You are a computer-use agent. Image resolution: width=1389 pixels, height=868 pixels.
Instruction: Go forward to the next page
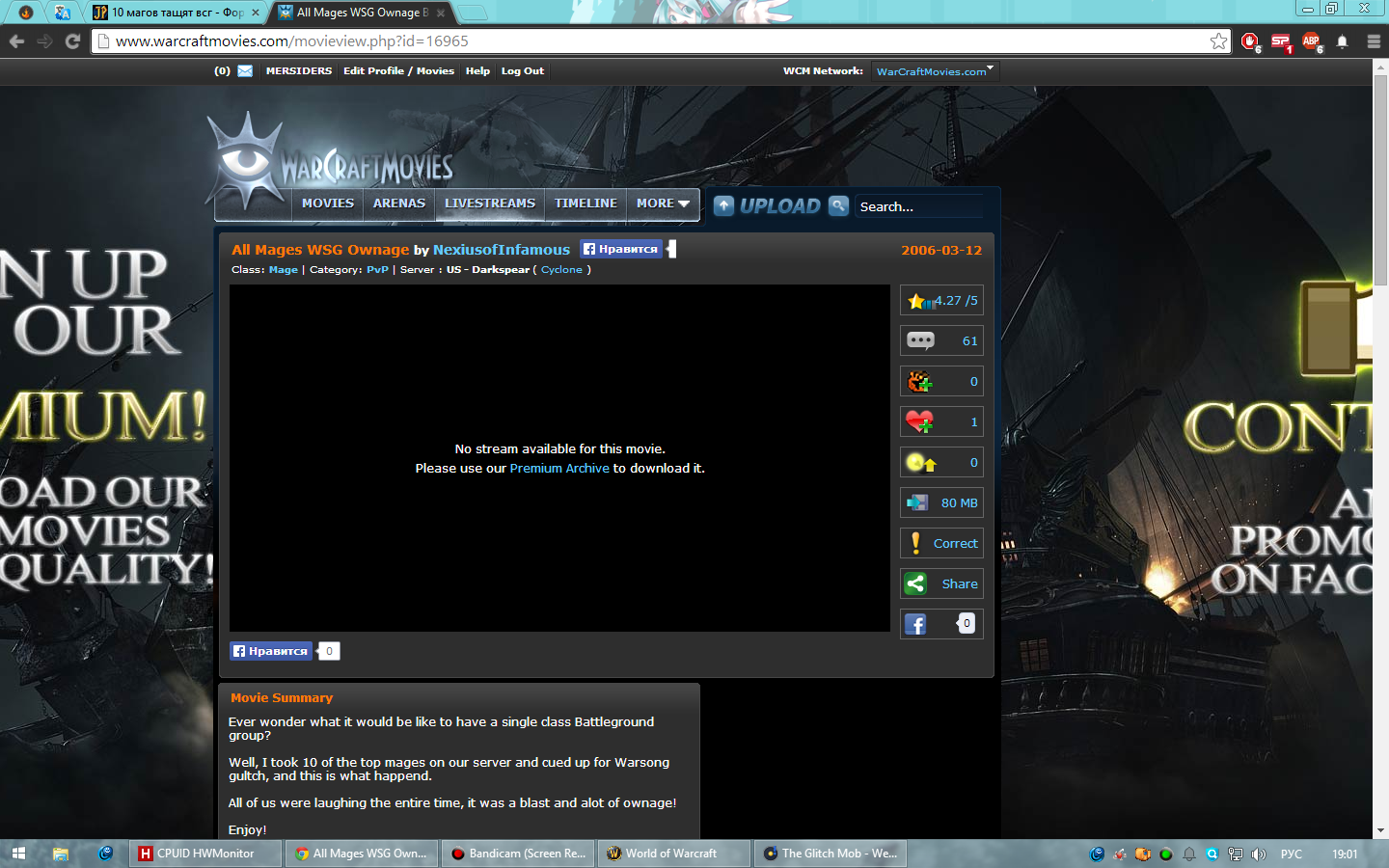point(44,41)
